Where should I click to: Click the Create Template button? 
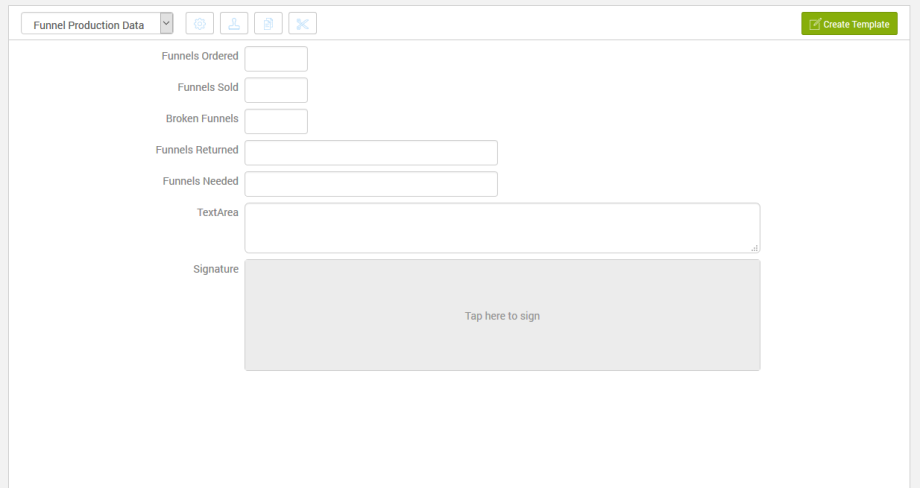(x=849, y=24)
